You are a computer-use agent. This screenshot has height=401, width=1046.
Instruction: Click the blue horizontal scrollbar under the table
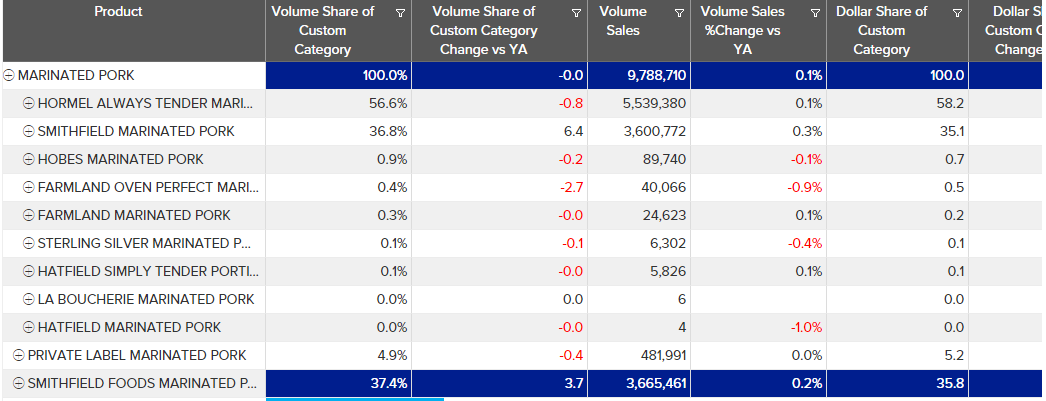click(355, 399)
